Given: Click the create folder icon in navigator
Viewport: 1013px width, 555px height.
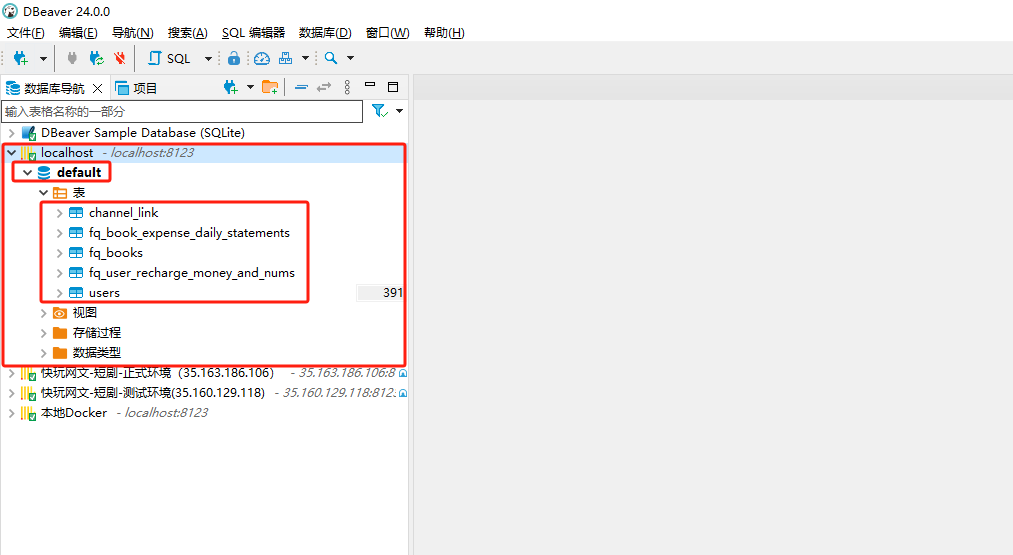Looking at the screenshot, I should point(270,87).
